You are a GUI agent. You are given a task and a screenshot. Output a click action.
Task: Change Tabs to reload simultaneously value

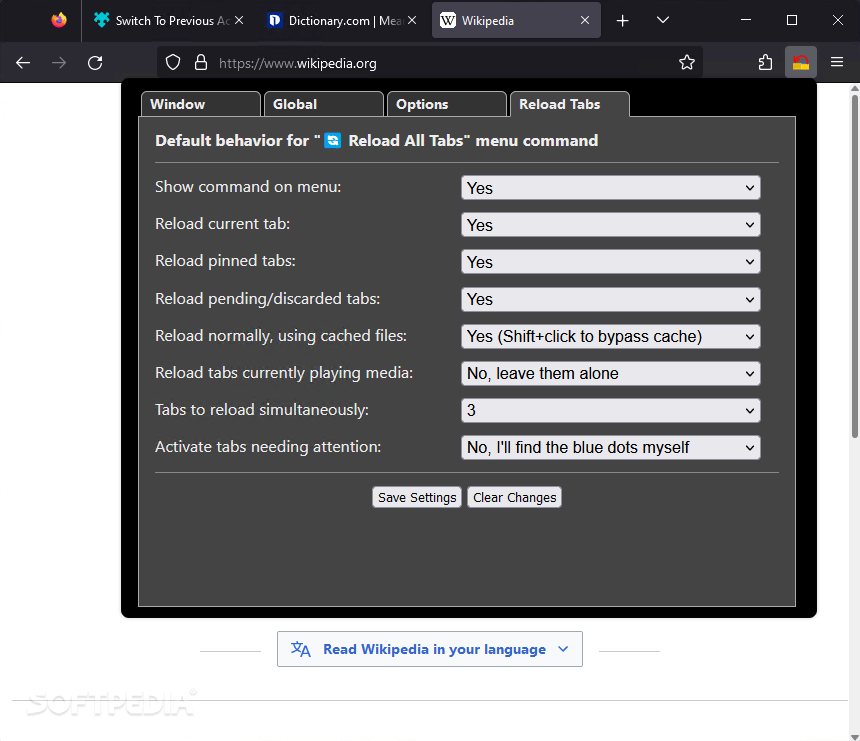[x=610, y=410]
